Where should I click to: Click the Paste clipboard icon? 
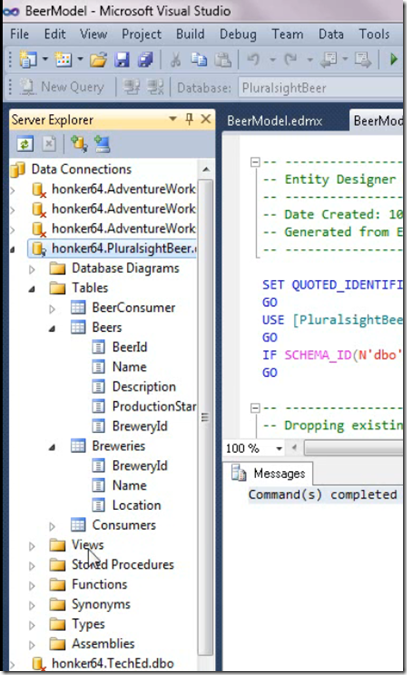point(223,60)
